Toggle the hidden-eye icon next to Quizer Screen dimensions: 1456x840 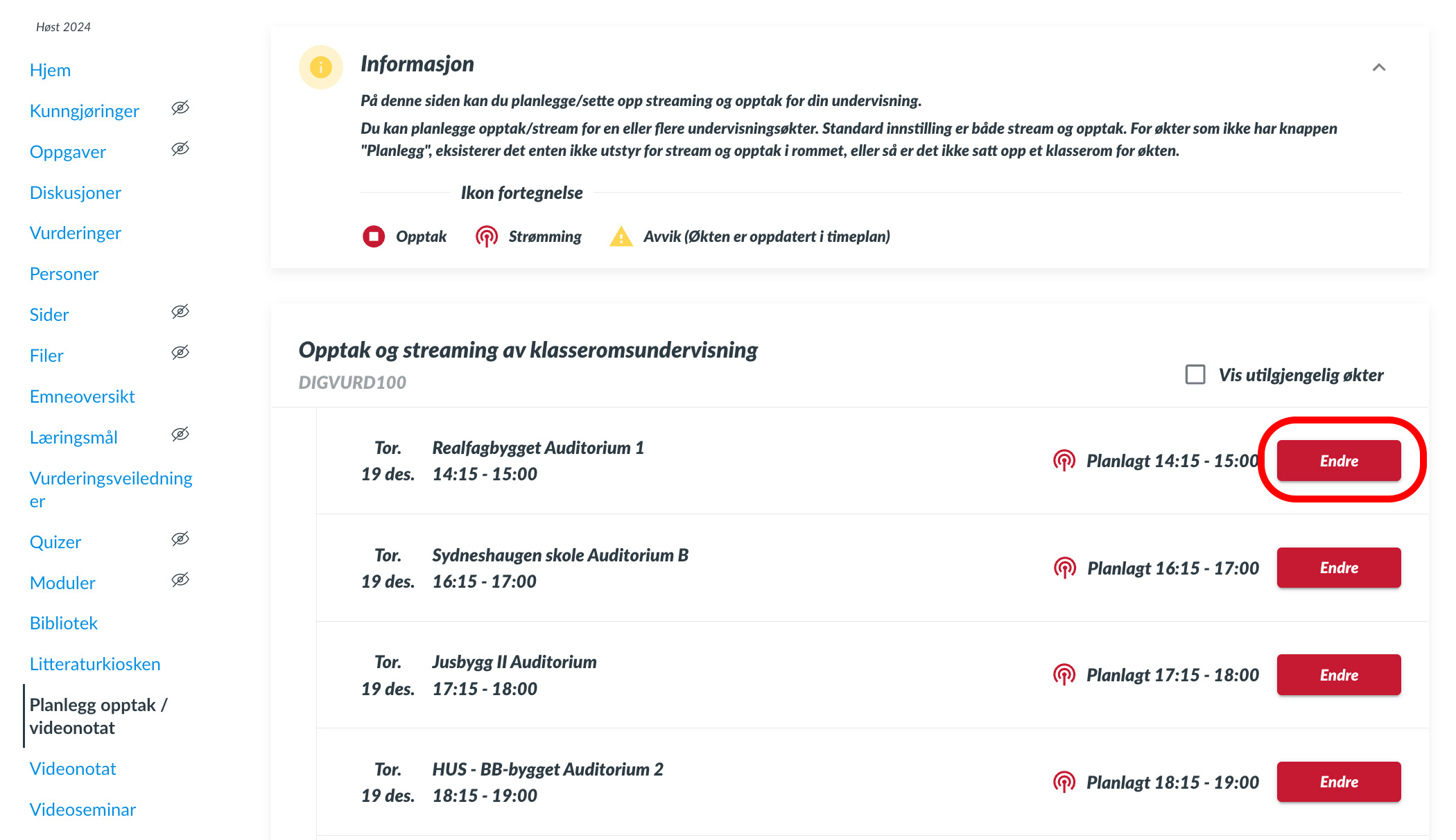[x=180, y=539]
